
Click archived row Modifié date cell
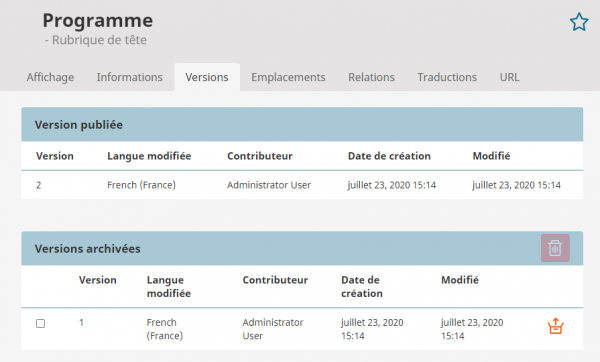tap(472, 329)
